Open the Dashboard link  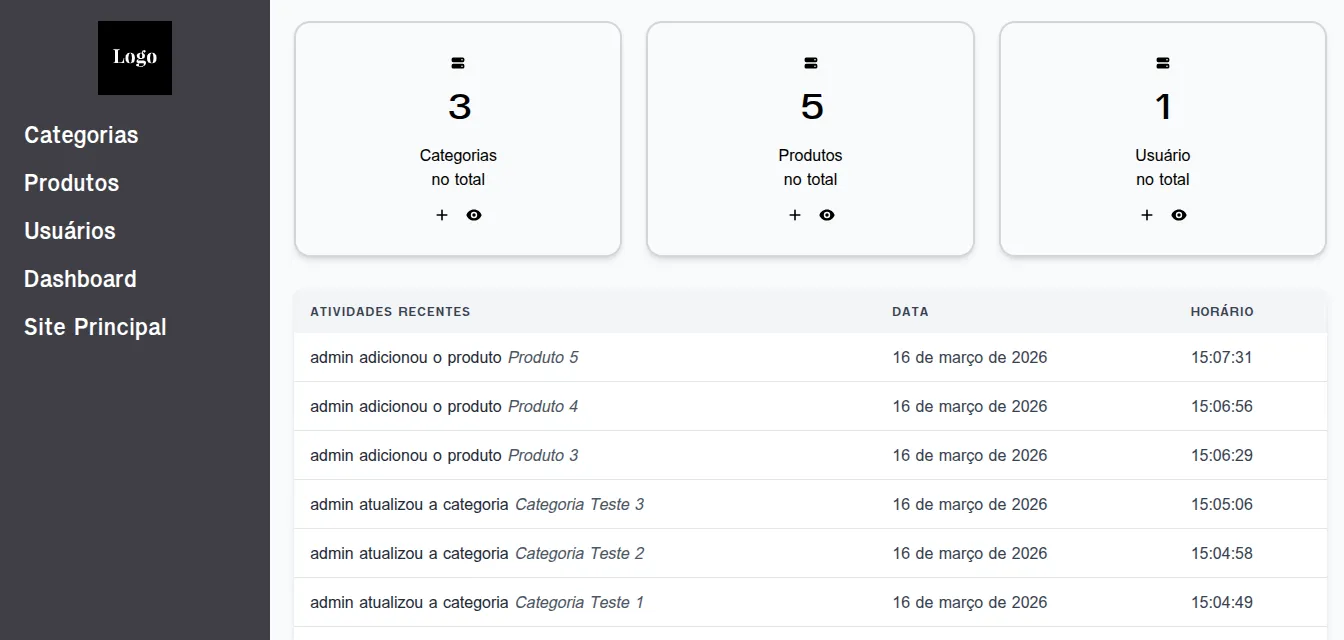coord(80,278)
